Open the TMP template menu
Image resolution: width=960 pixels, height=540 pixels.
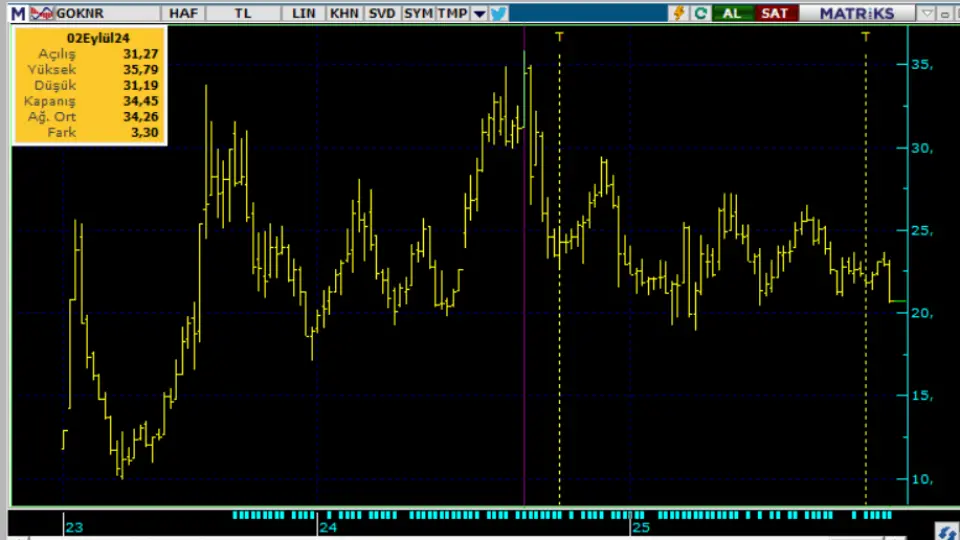[x=452, y=13]
